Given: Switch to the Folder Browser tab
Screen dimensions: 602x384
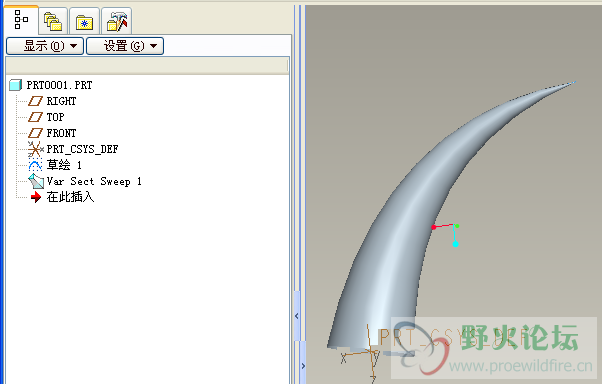Looking at the screenshot, I should point(53,21).
